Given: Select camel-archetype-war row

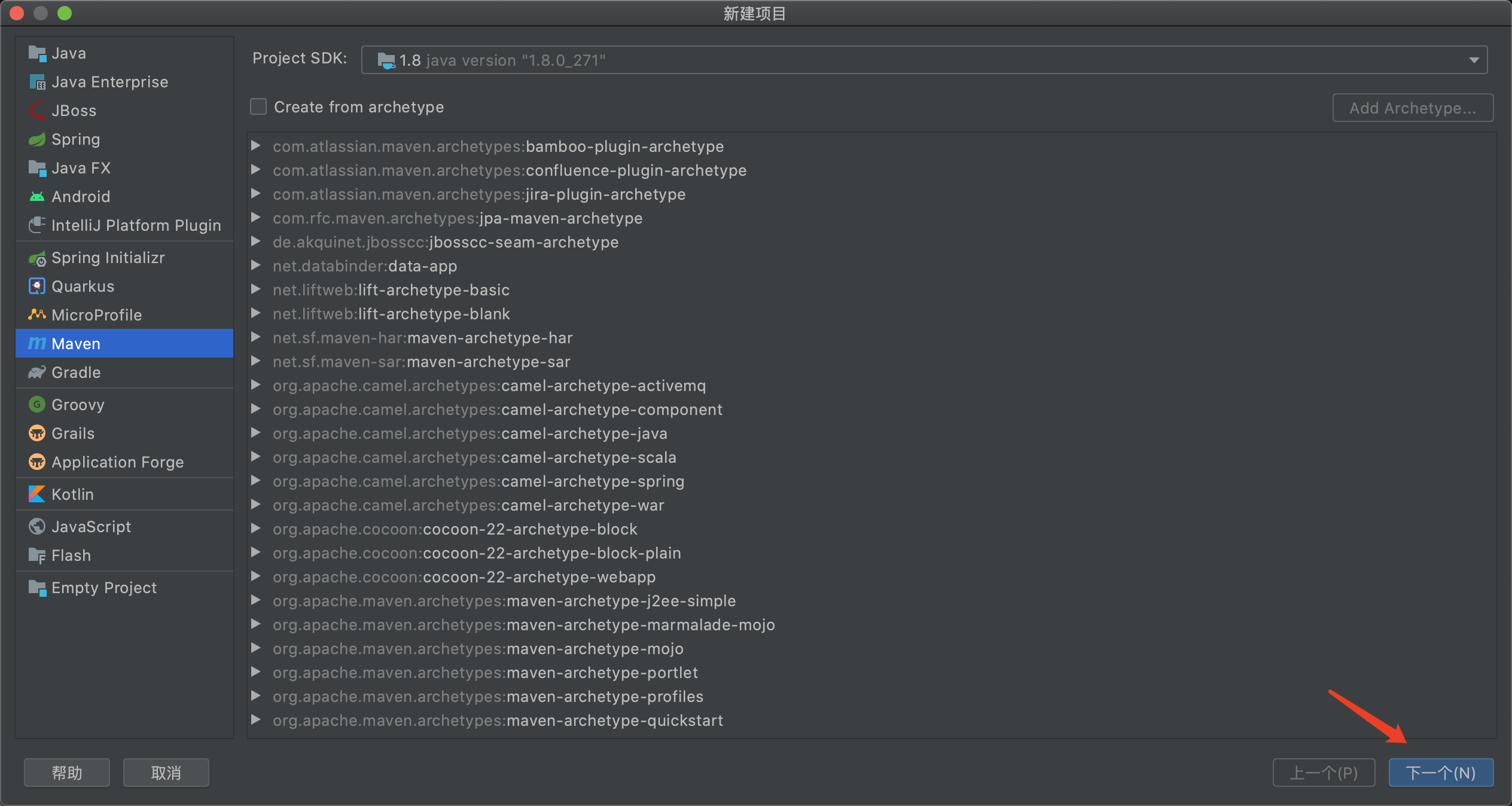Looking at the screenshot, I should click(x=871, y=505).
